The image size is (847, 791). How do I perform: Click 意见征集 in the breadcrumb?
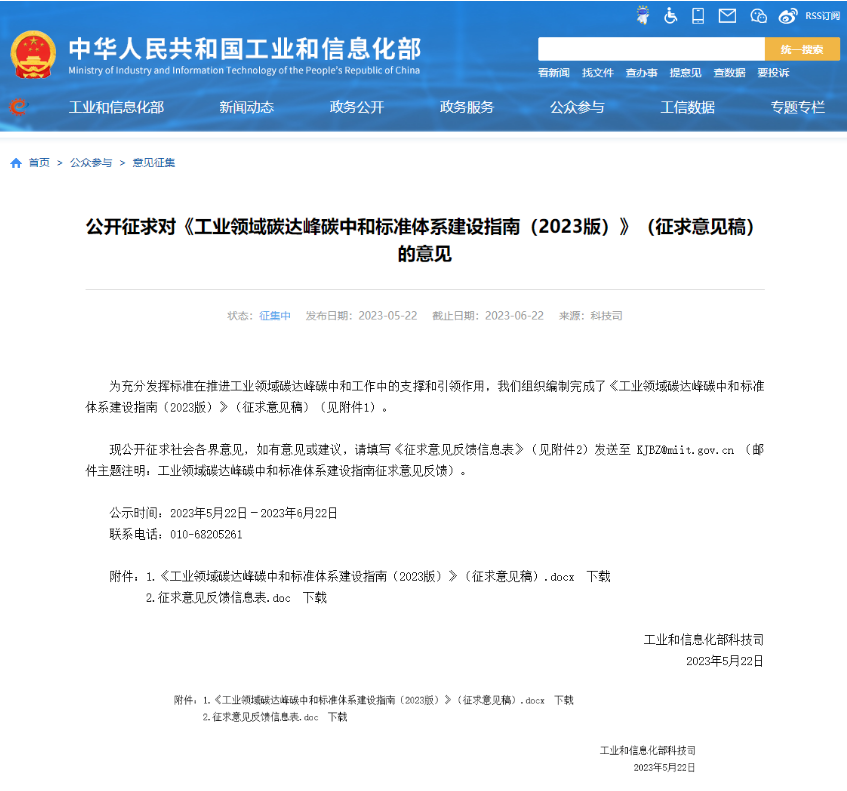(153, 163)
